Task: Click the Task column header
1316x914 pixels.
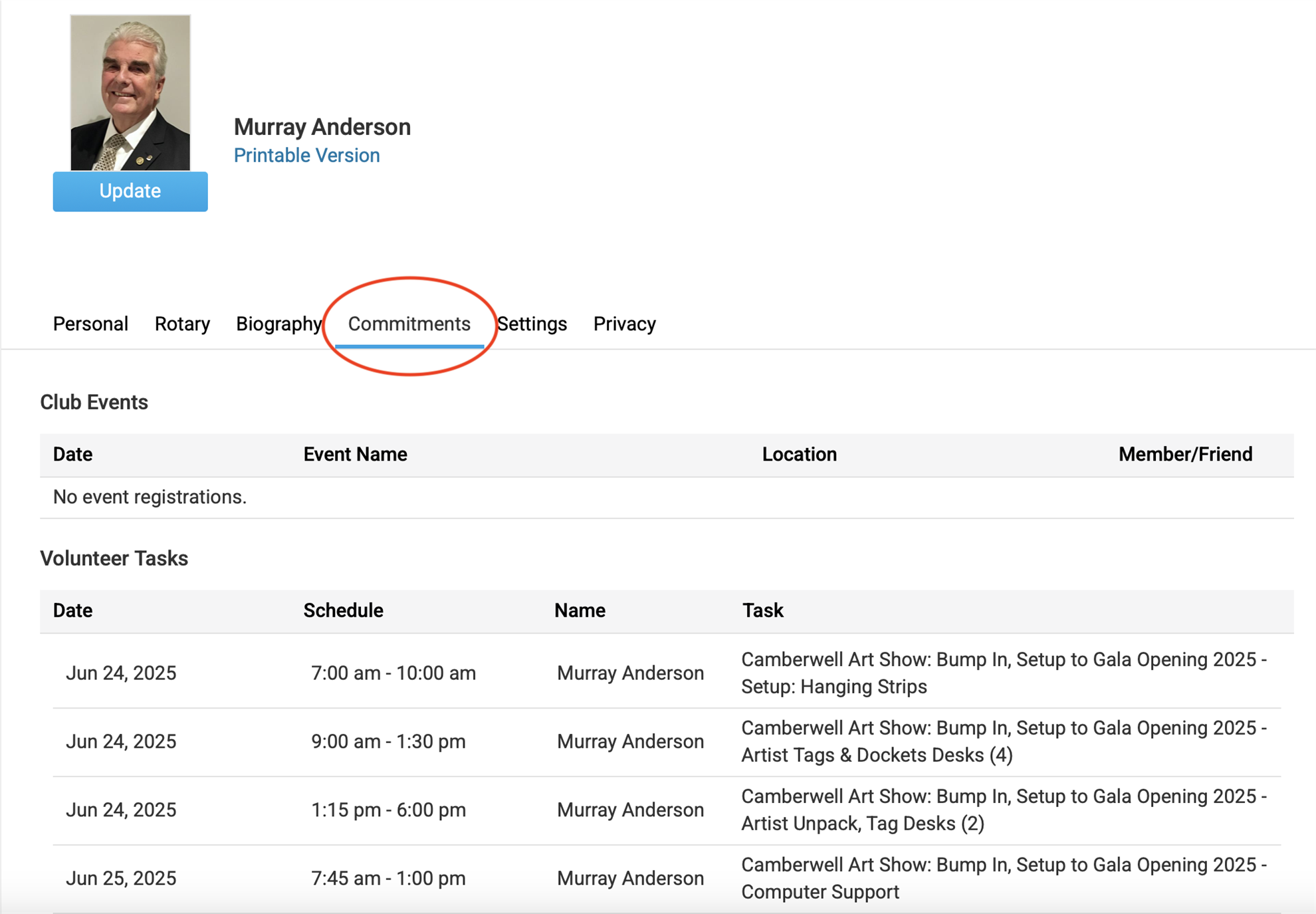Action: pyautogui.click(x=763, y=610)
